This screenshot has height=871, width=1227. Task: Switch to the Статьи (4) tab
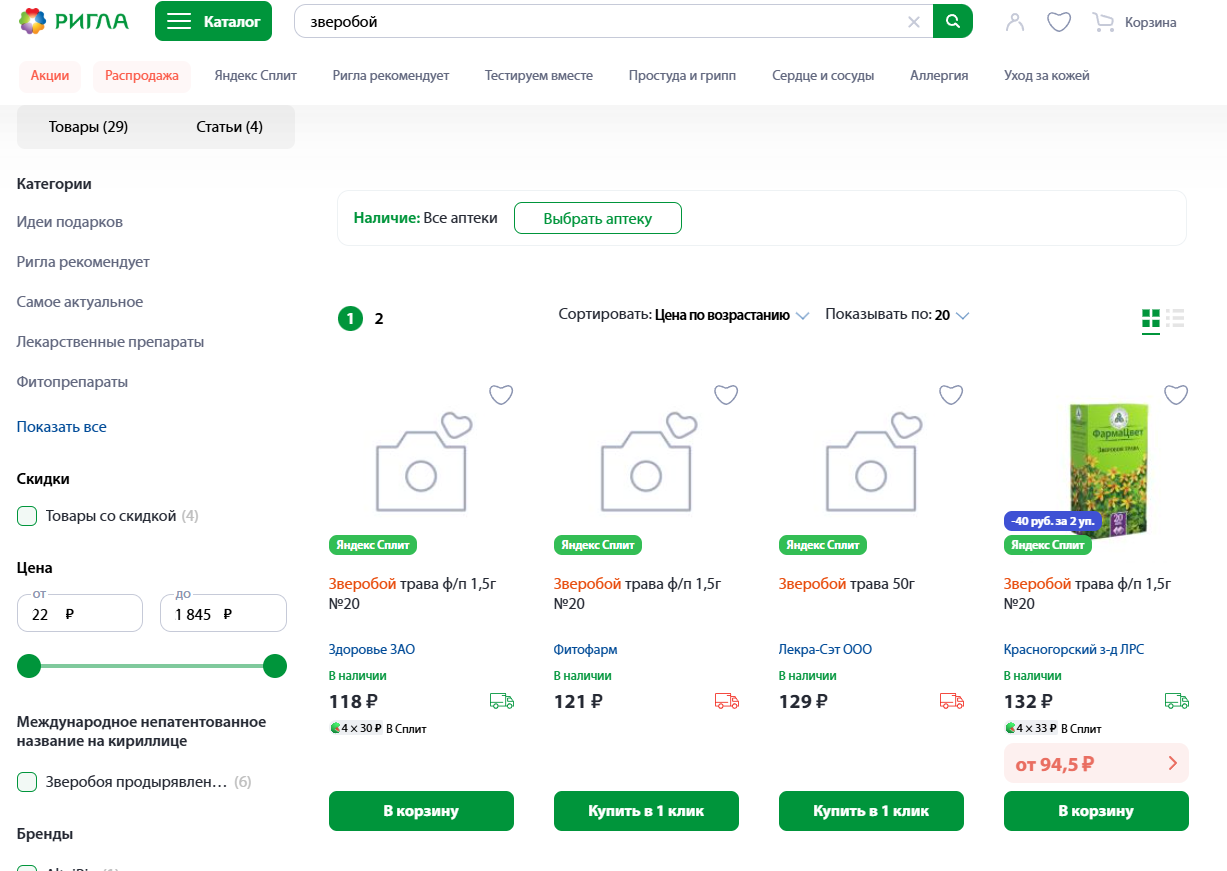(x=229, y=127)
